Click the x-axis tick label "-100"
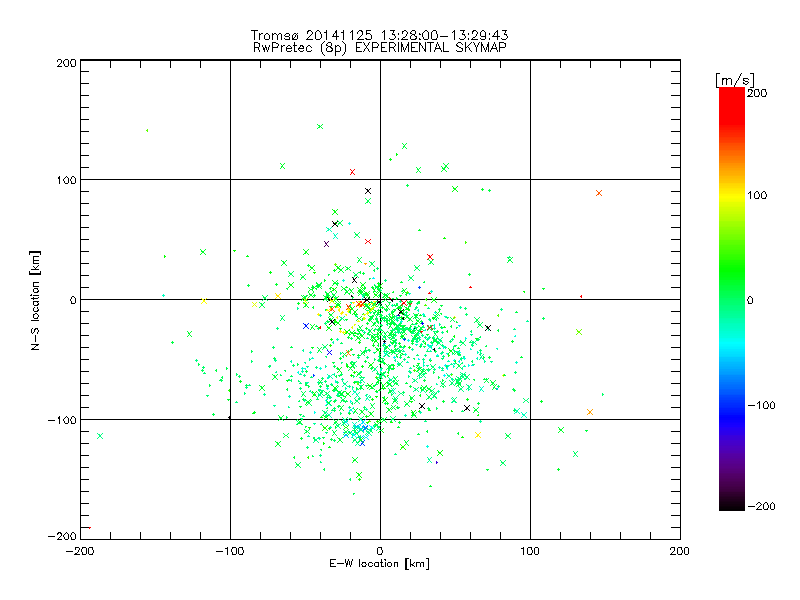This screenshot has width=800, height=600. (230, 551)
